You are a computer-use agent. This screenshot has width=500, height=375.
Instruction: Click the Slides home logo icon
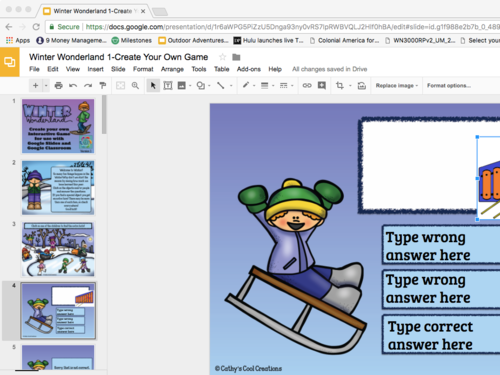9,62
